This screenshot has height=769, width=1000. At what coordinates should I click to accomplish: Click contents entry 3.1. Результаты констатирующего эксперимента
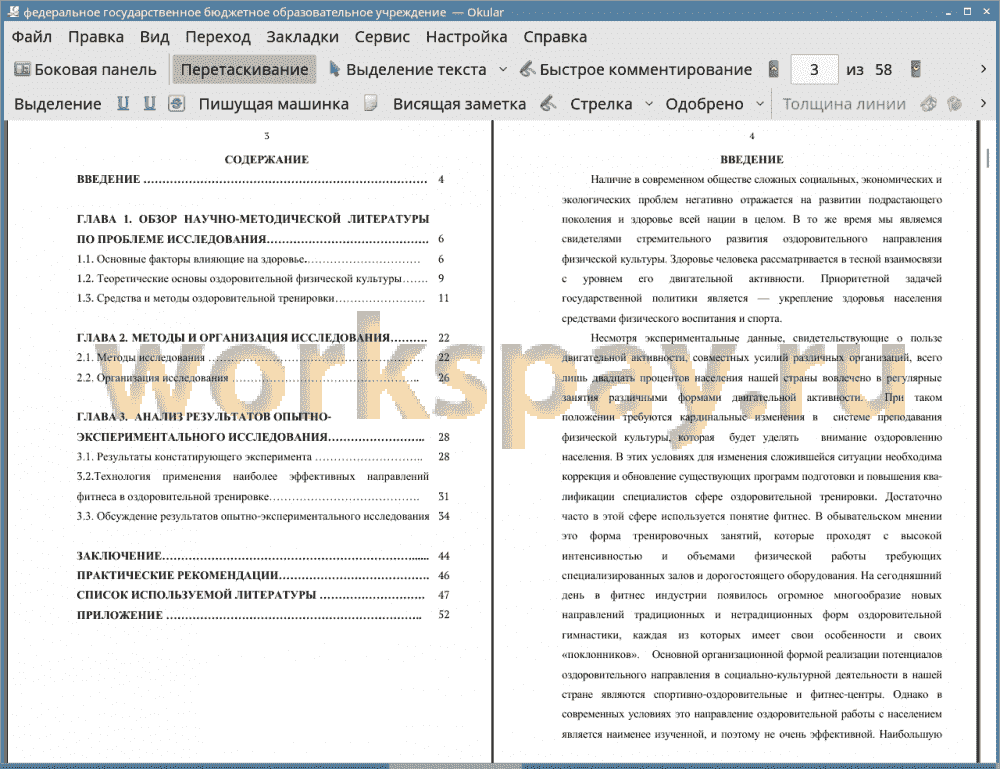pos(263,457)
